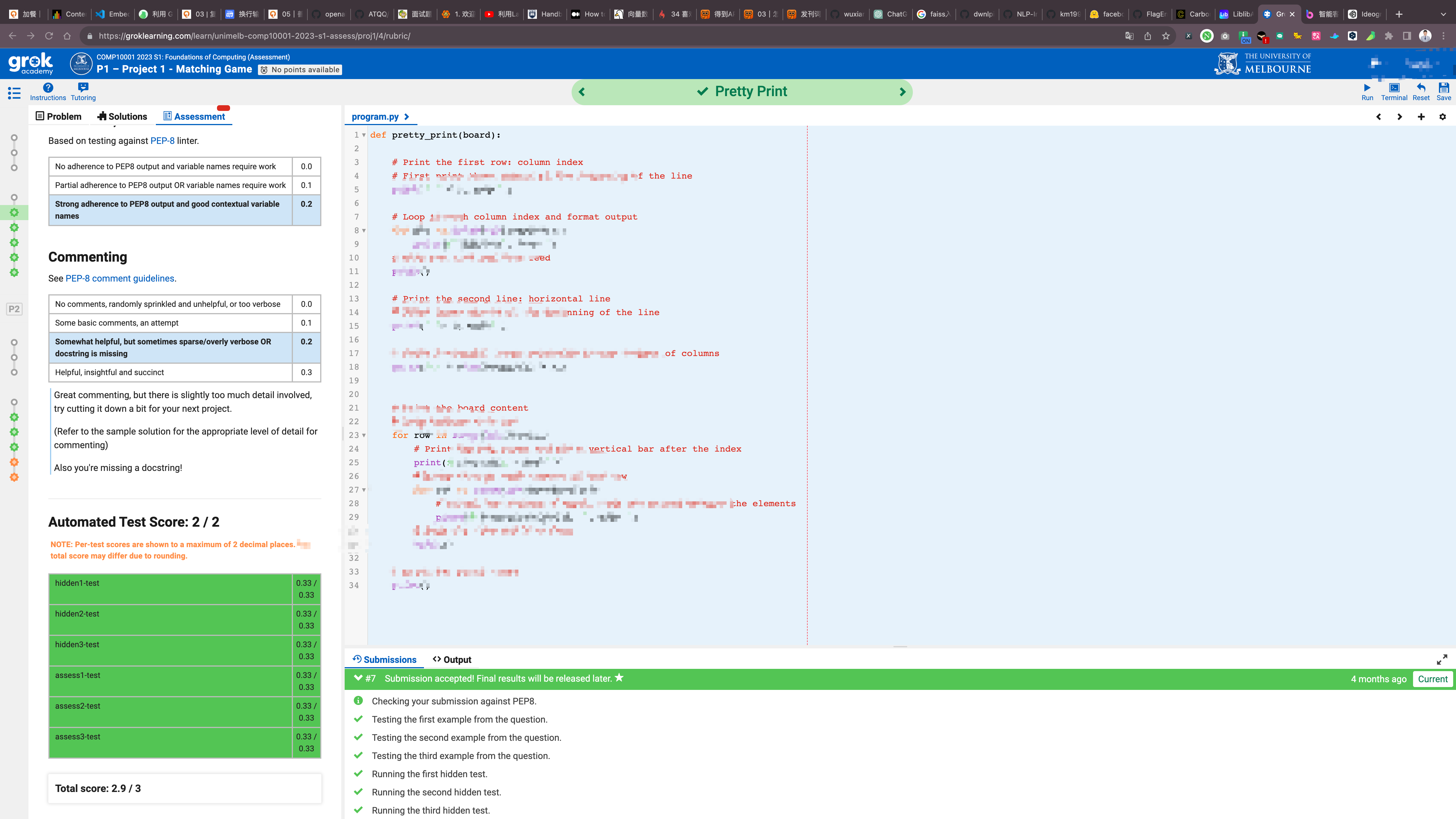This screenshot has height=819, width=1456.
Task: Click the browser back arrow
Action: [13, 36]
